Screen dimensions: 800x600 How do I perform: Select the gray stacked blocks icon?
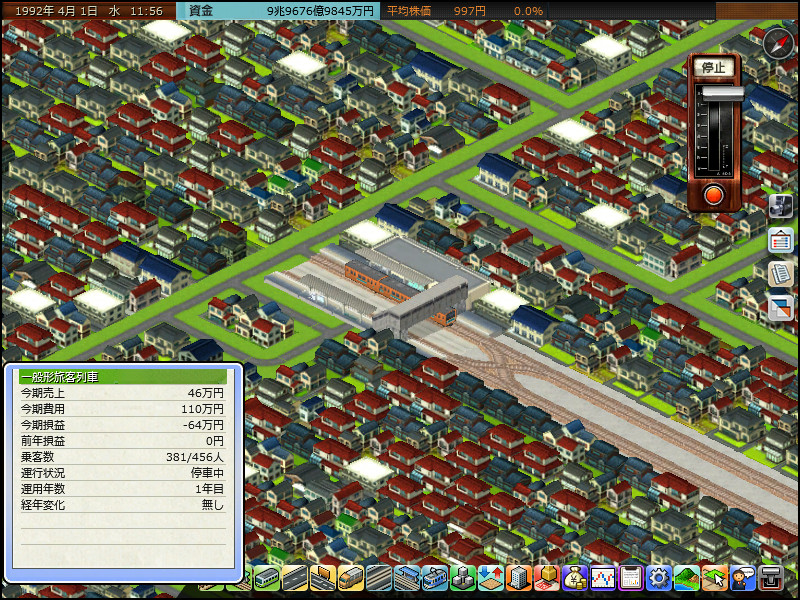pos(463,578)
